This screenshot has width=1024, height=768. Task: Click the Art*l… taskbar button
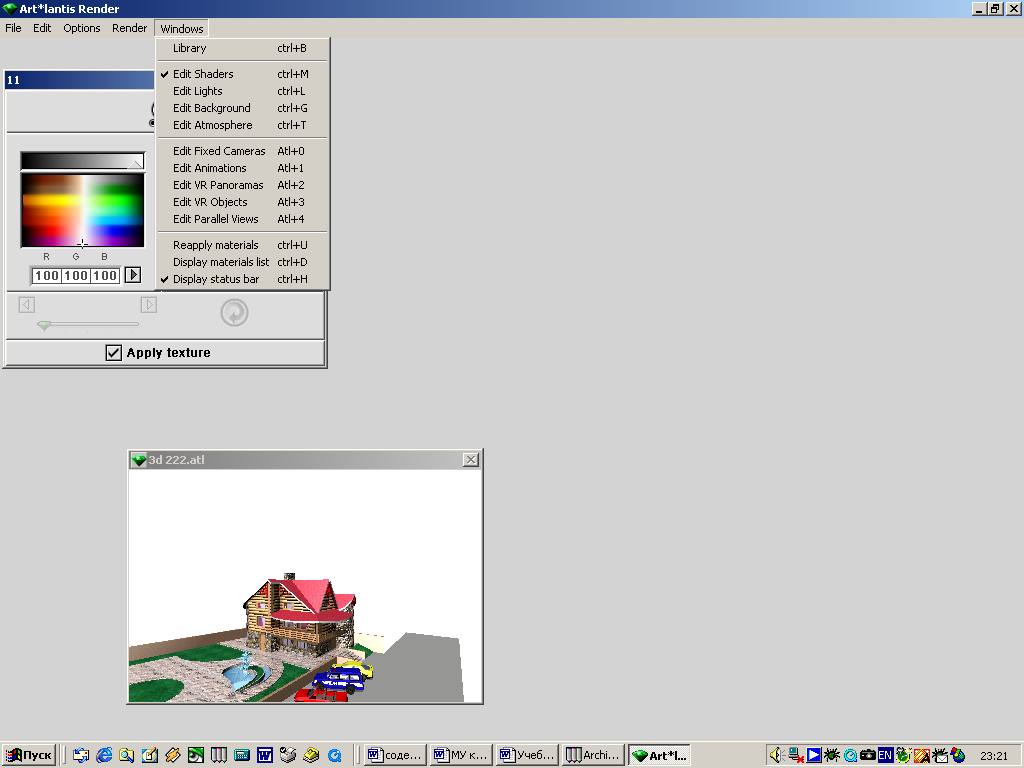pos(660,755)
